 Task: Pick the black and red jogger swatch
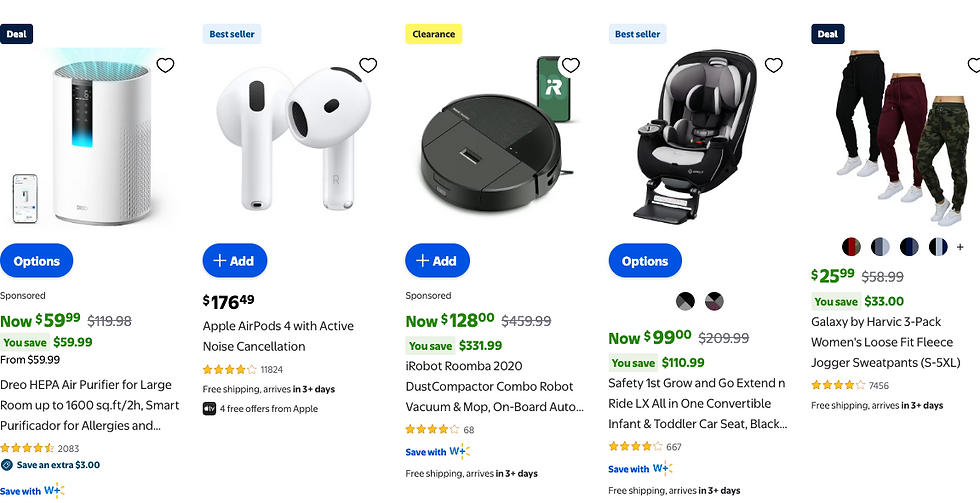pos(851,247)
